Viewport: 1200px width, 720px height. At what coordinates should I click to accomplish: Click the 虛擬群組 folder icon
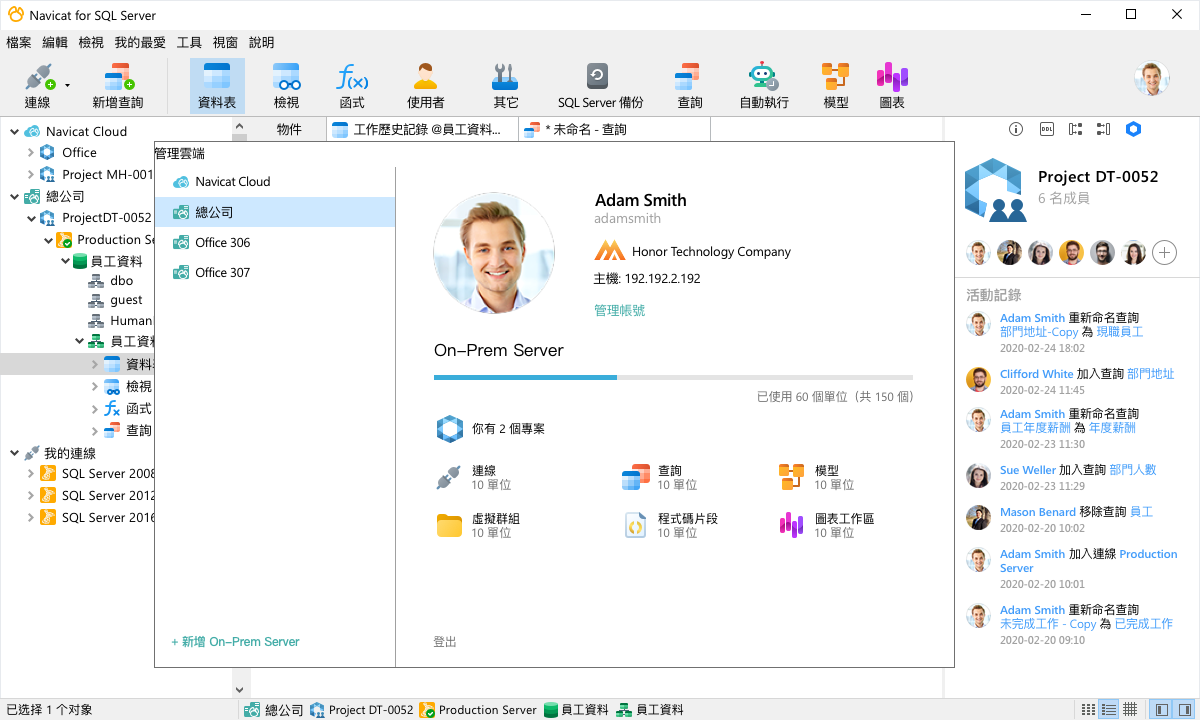tap(448, 525)
